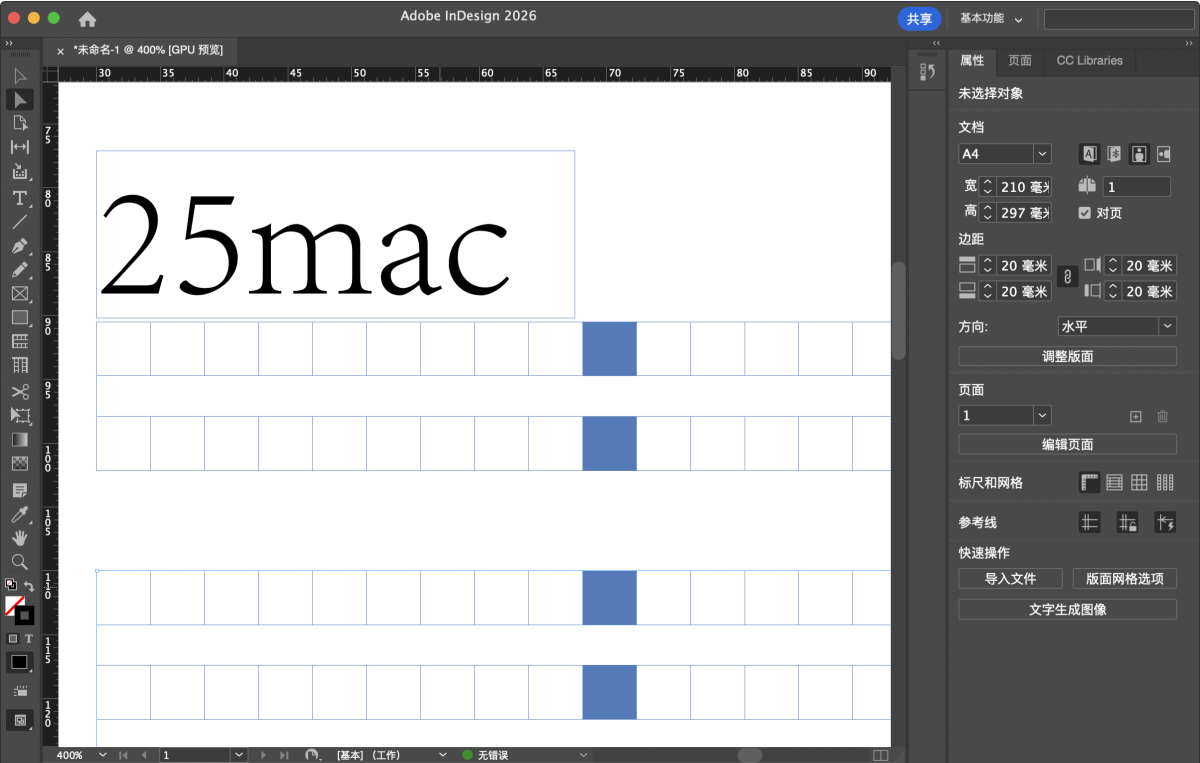
Task: Click the add new page icon
Action: click(1135, 416)
